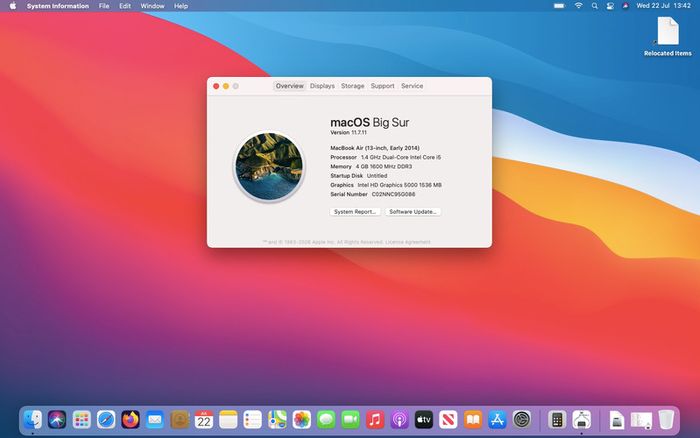Viewport: 700px width, 438px height.
Task: Click the Version 11.7.11 text
Action: click(348, 133)
